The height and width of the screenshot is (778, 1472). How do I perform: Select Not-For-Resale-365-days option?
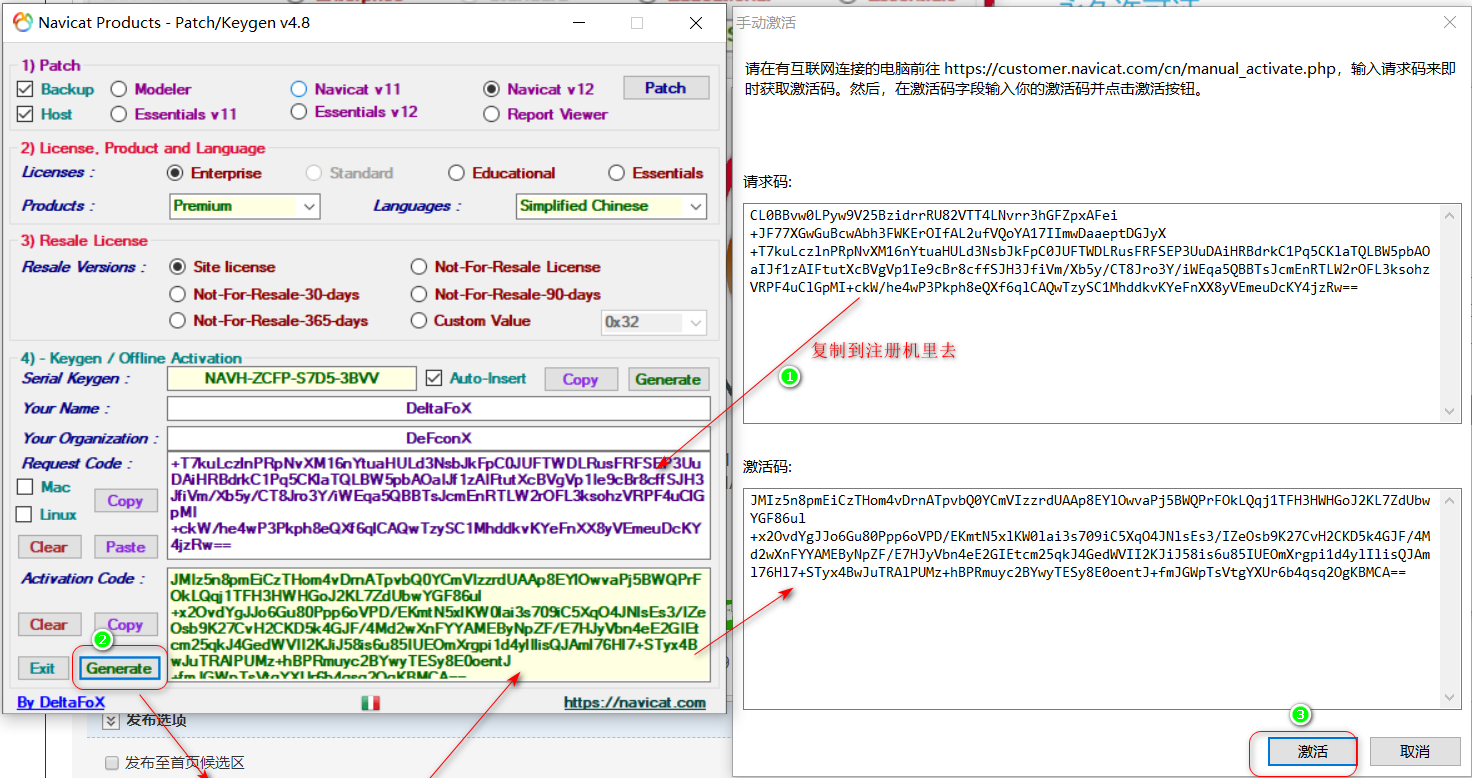(x=177, y=321)
